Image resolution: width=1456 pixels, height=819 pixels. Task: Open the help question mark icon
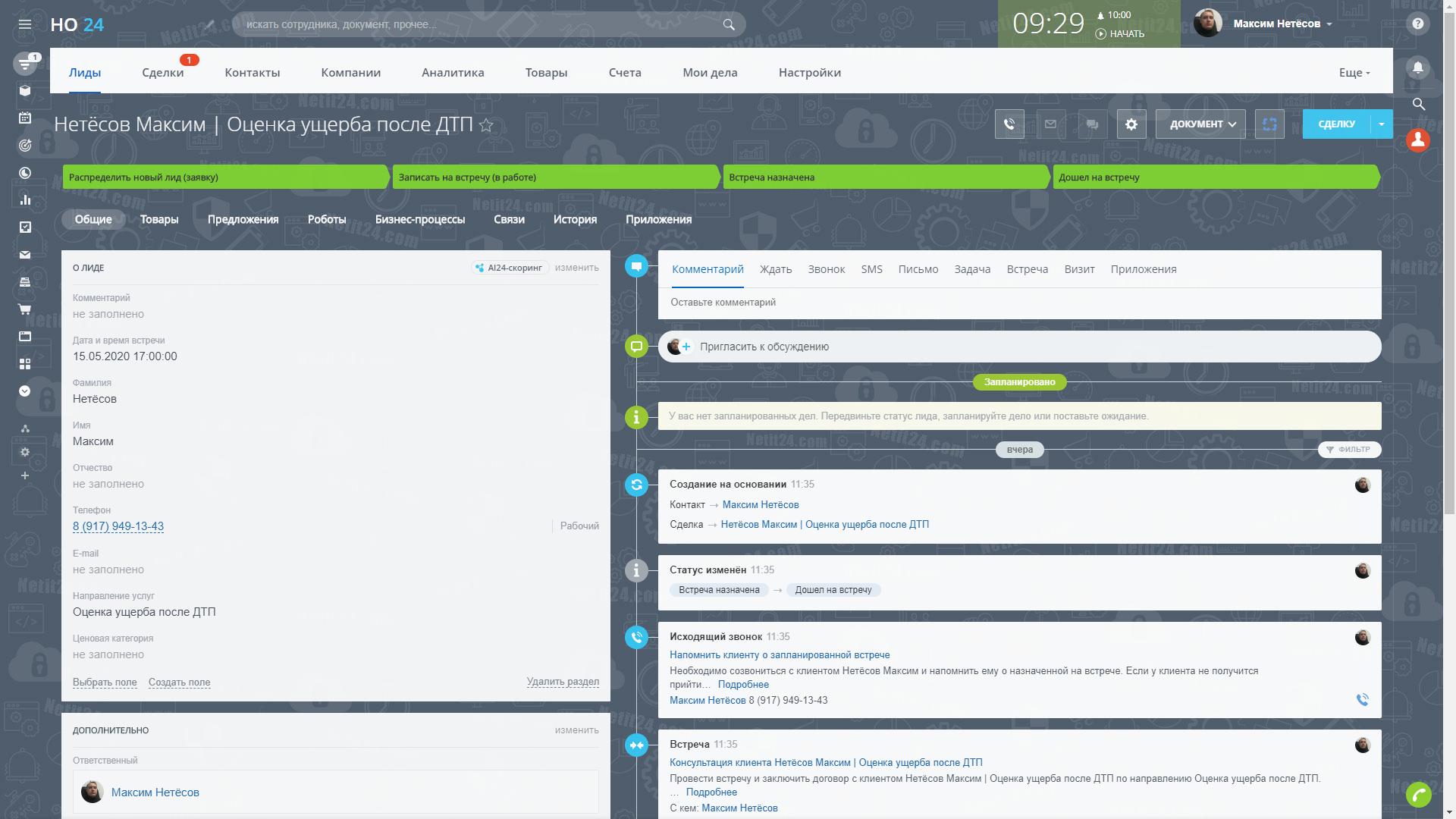(1417, 24)
